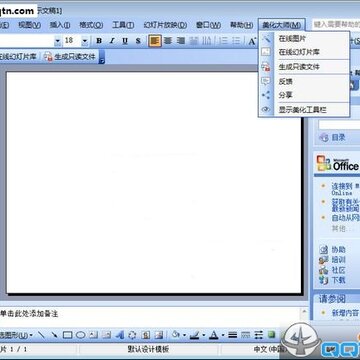Select the Rectangle drawing tool
This screenshot has width=360, height=360.
68,335
